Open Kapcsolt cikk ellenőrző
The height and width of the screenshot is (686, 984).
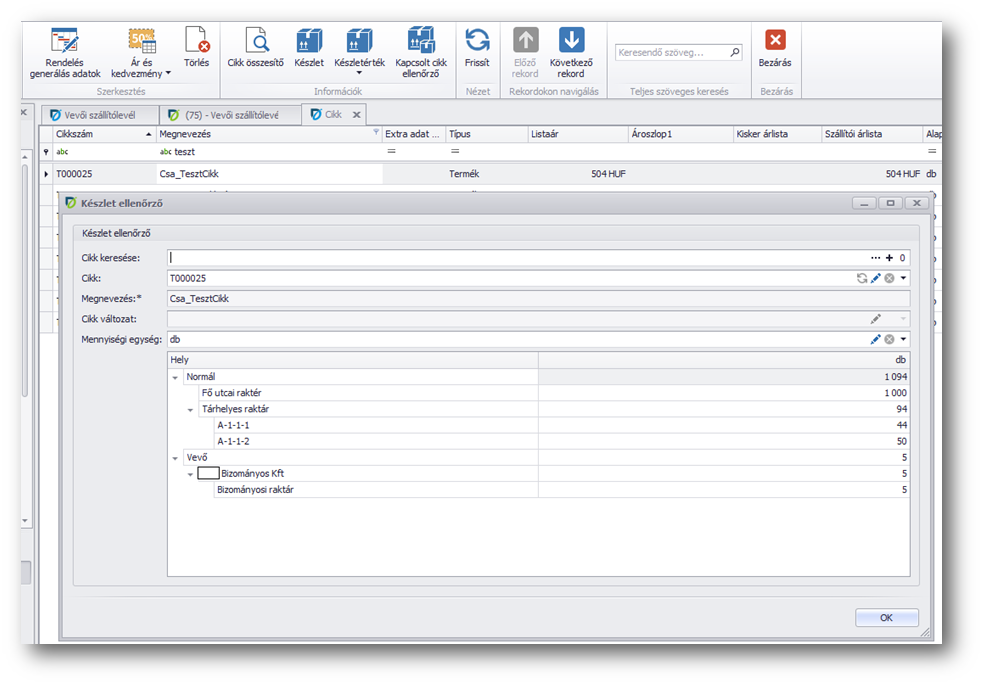(421, 52)
